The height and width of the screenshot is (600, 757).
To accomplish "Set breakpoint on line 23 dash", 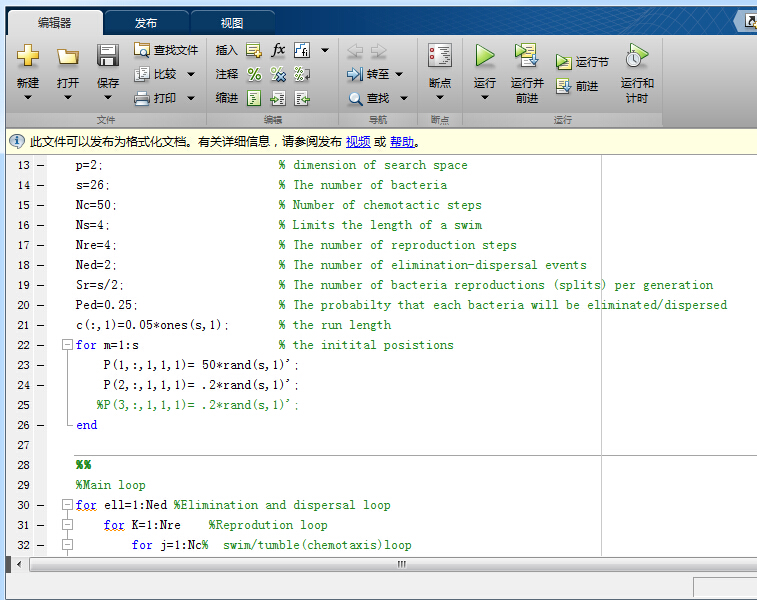I will click(41, 365).
